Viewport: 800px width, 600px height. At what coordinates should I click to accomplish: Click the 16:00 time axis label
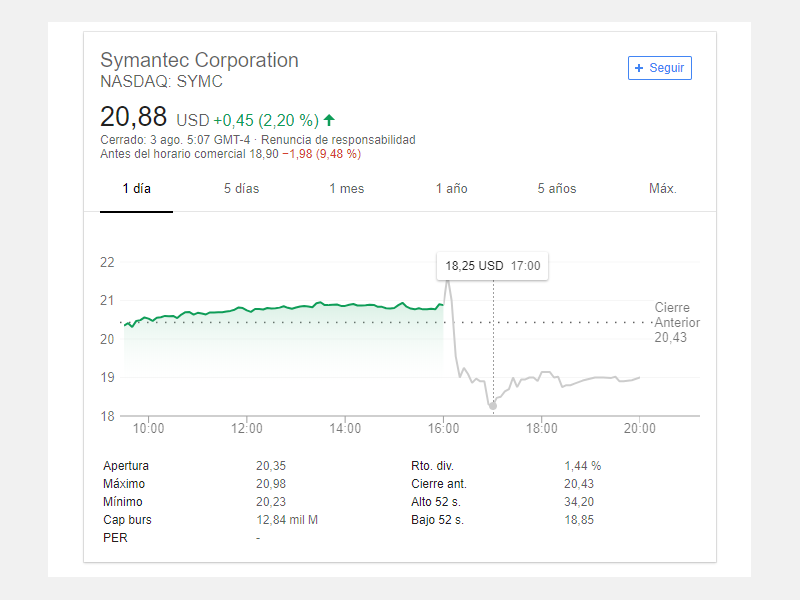coord(443,429)
